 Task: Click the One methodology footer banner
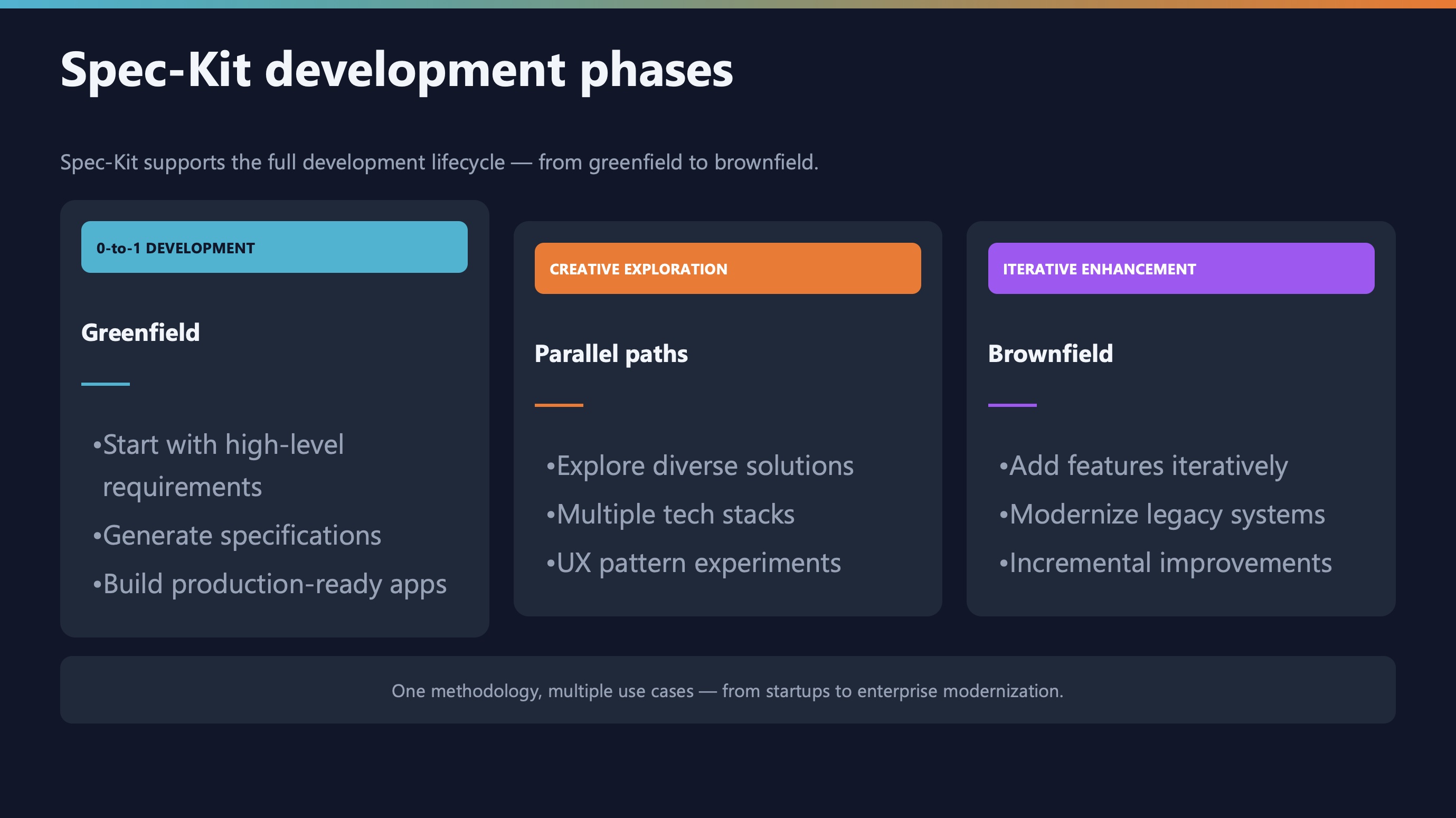(727, 690)
